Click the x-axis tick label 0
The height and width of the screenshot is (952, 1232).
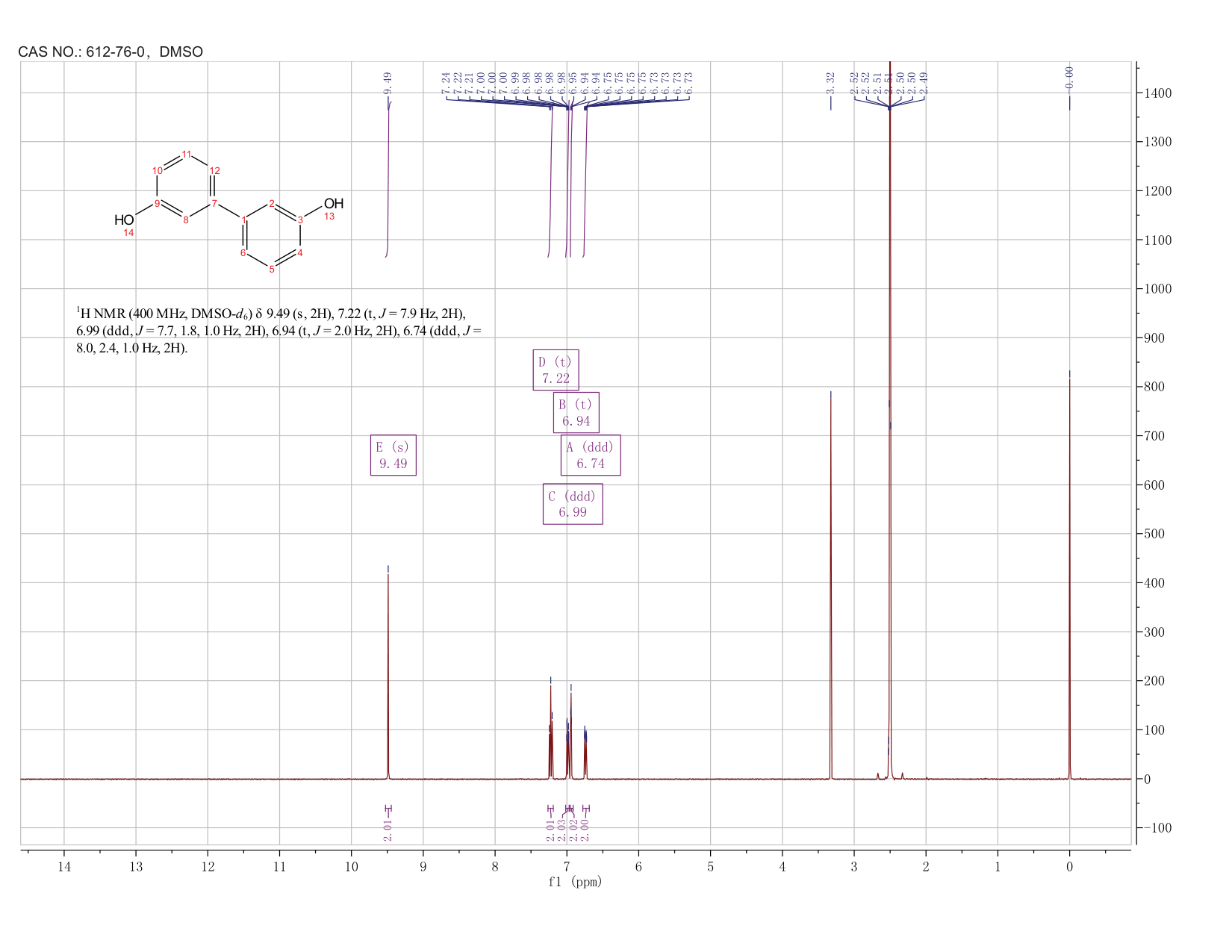[x=1069, y=866]
